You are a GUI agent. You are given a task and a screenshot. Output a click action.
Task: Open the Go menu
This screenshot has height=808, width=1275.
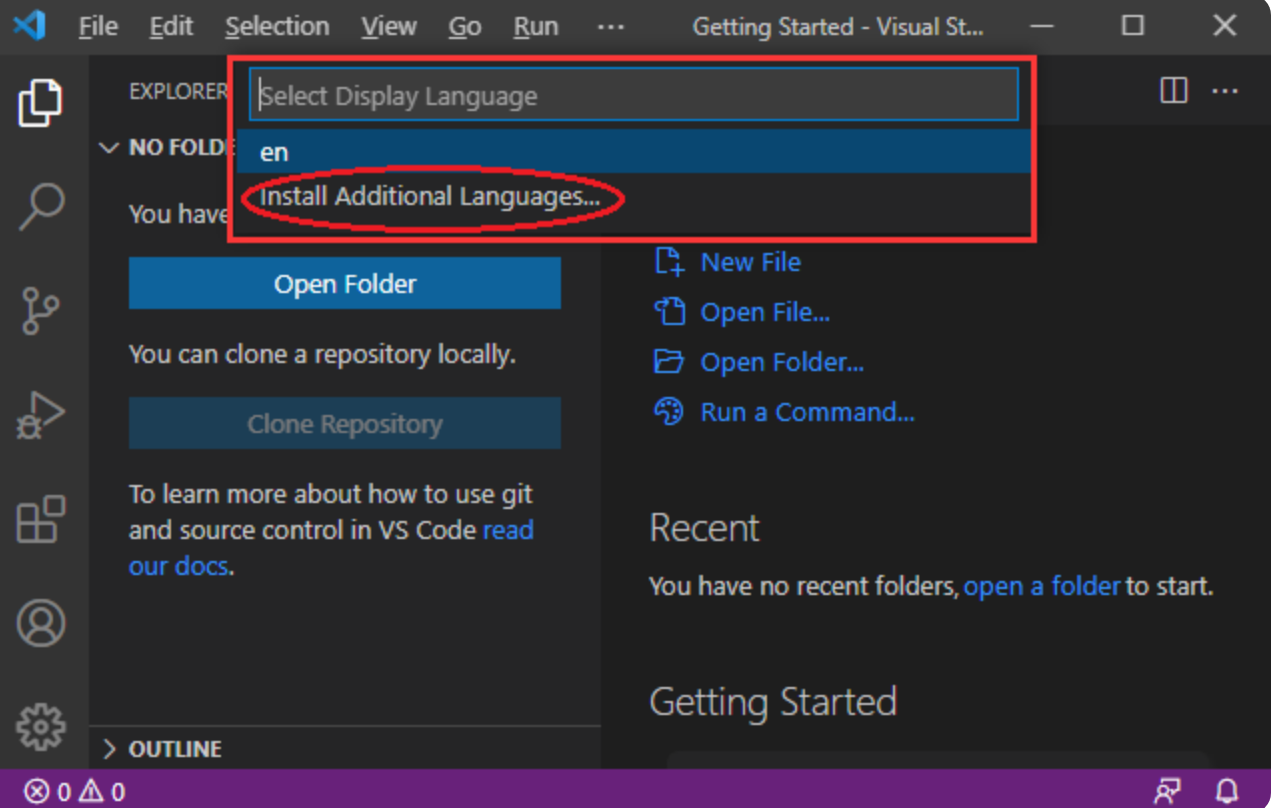pyautogui.click(x=465, y=26)
